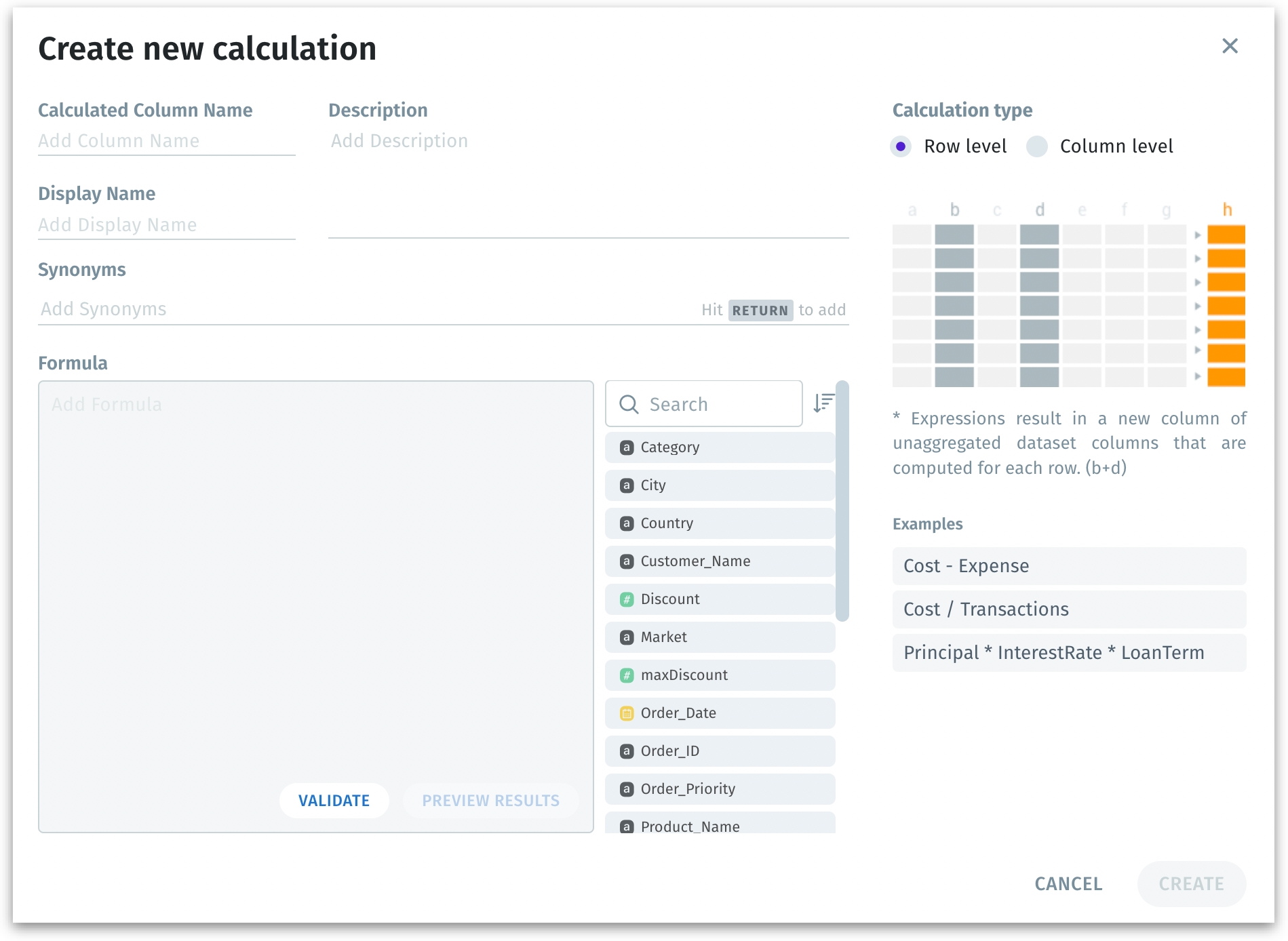Image resolution: width=1288 pixels, height=941 pixels.
Task: Click the date type icon next to Order_Date
Action: pos(627,713)
